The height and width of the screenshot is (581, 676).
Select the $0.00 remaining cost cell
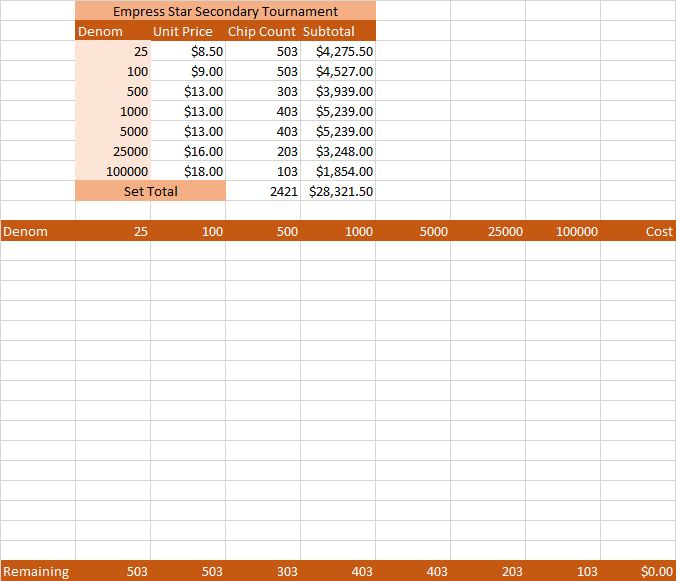pyautogui.click(x=639, y=571)
